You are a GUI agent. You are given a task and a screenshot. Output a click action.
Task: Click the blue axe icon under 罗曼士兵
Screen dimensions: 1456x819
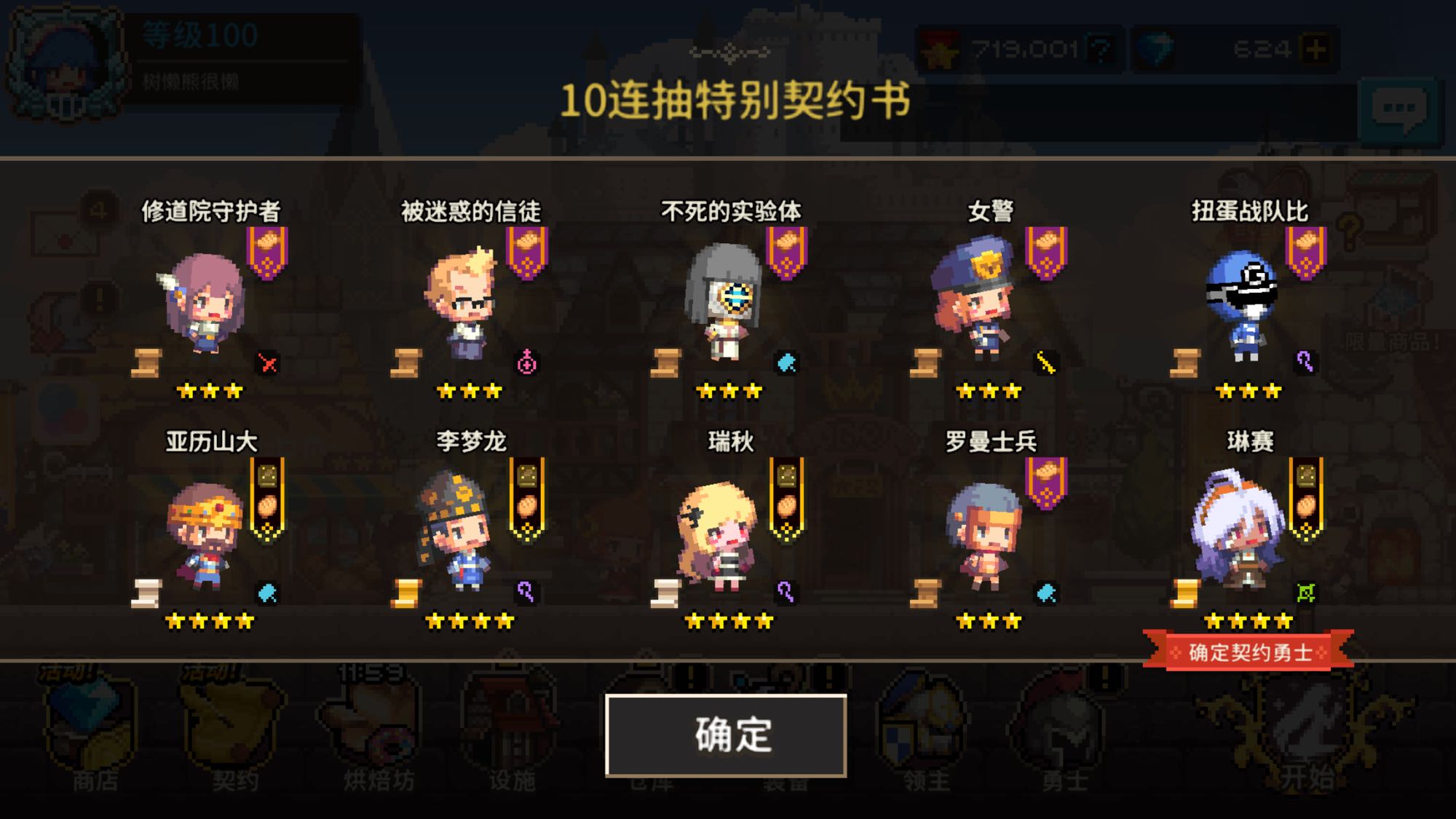point(1046,593)
